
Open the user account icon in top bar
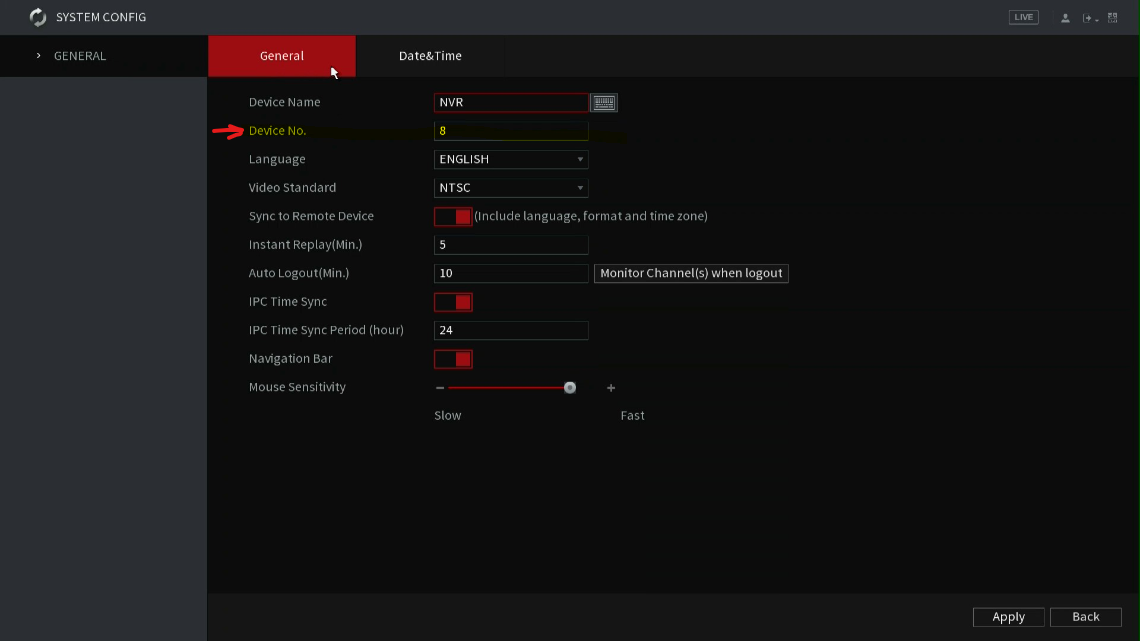point(1065,17)
